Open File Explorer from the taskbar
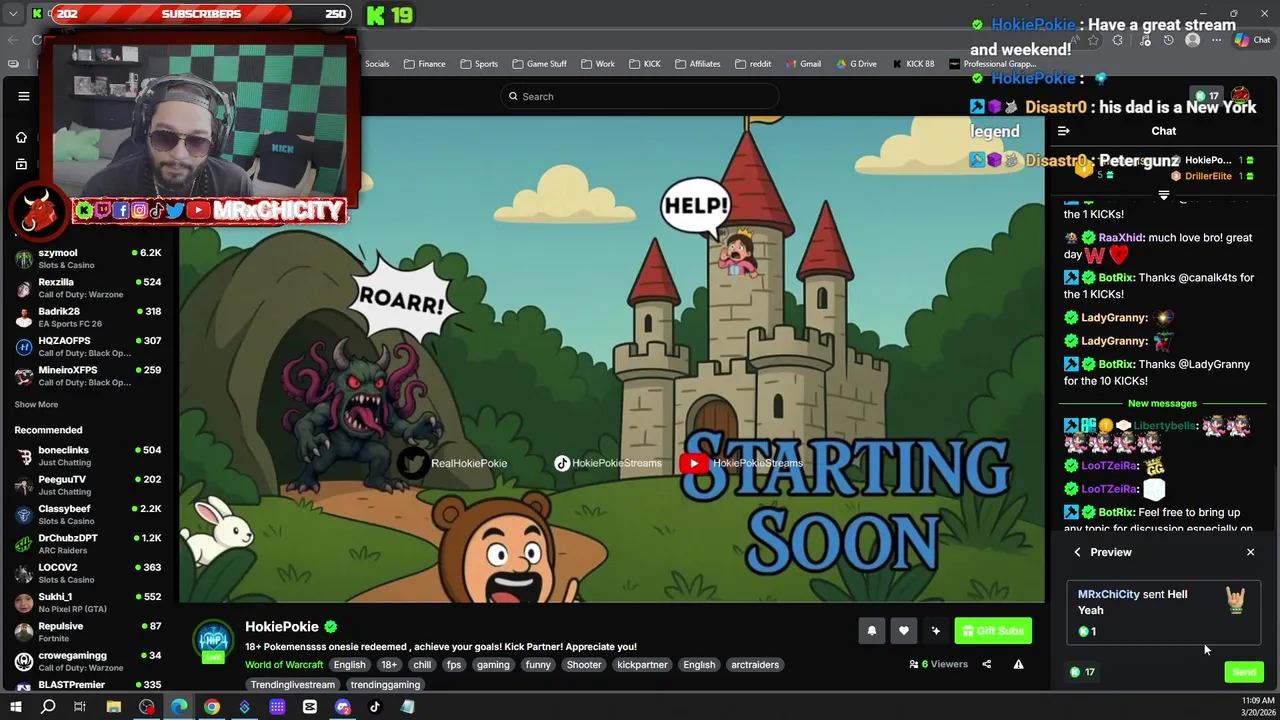 pos(114,707)
